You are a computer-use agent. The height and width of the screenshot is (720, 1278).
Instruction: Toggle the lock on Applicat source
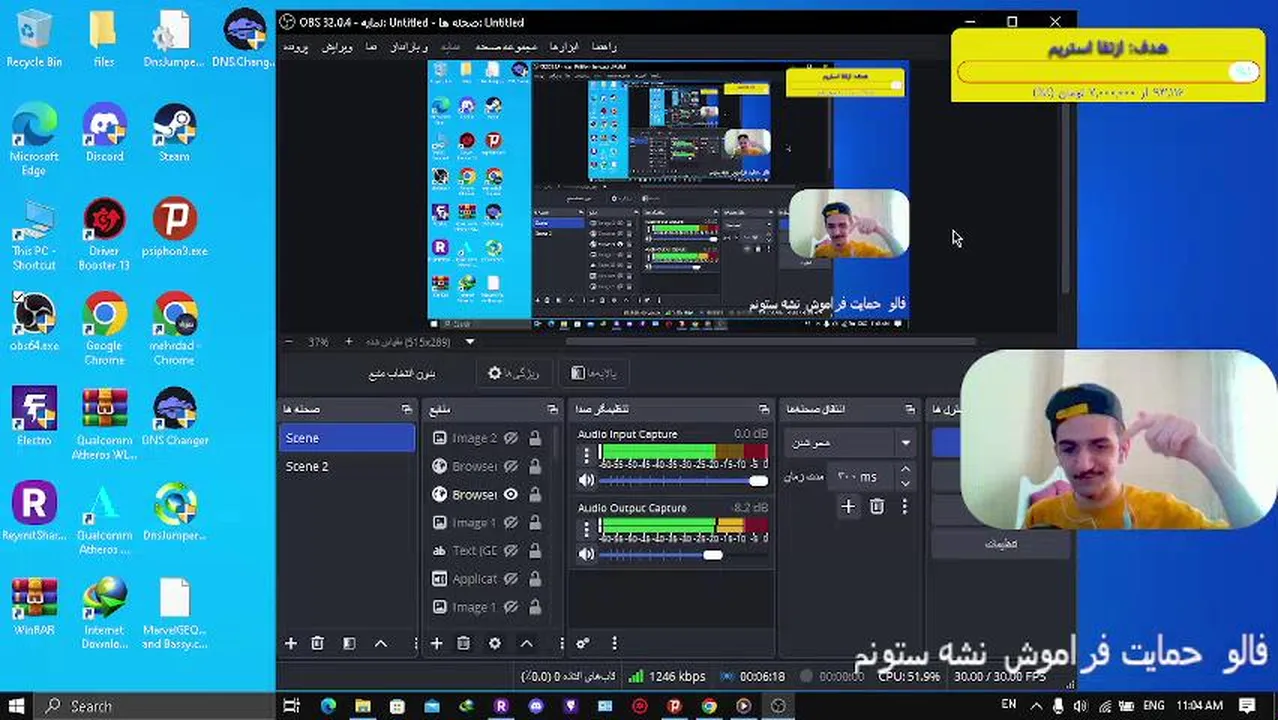535,578
